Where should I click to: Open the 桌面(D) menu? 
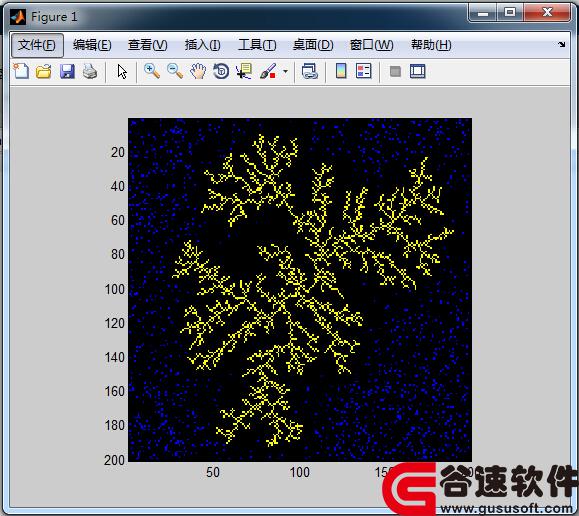(x=313, y=45)
